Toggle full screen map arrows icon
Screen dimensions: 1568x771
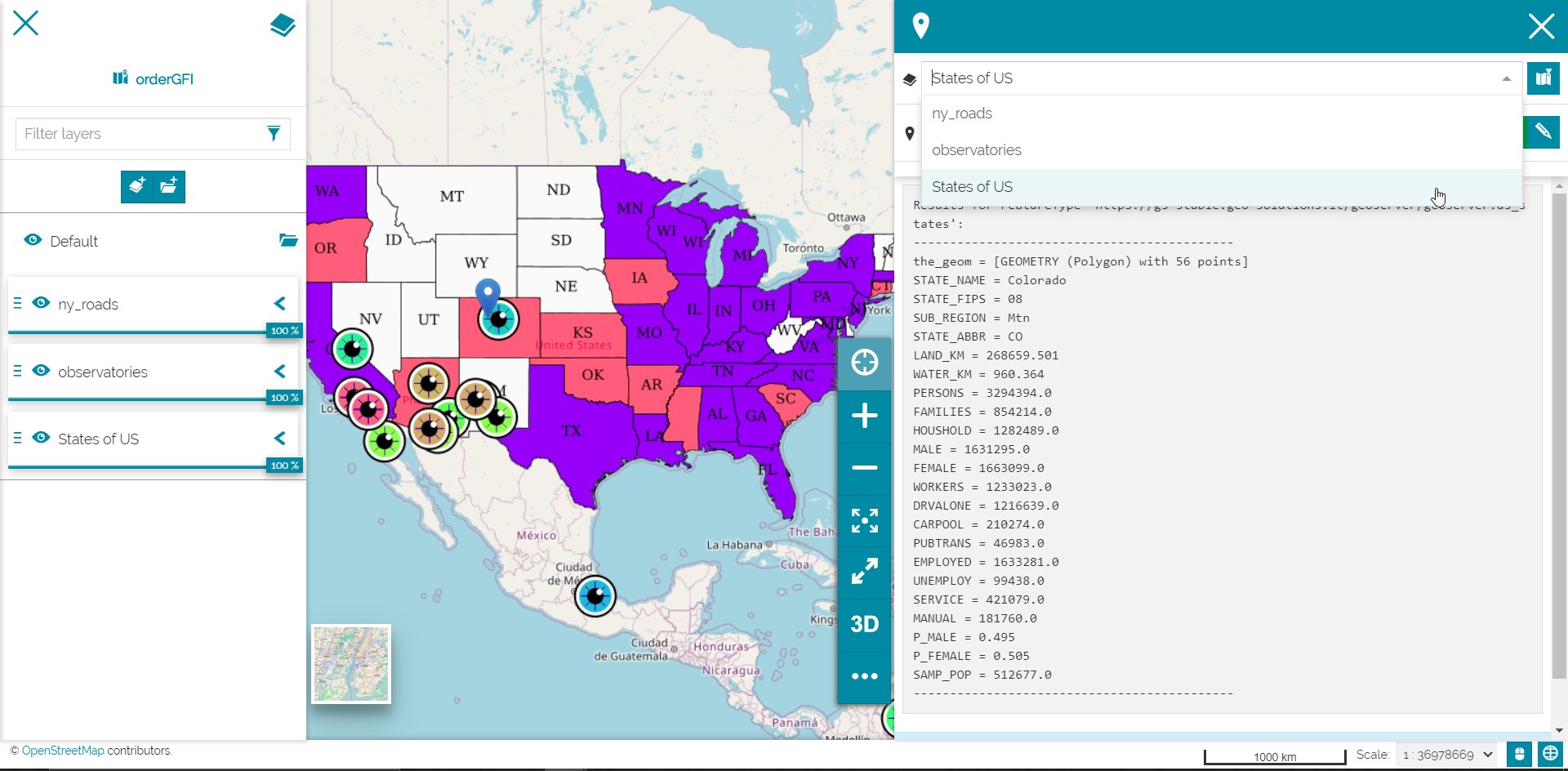pyautogui.click(x=864, y=572)
